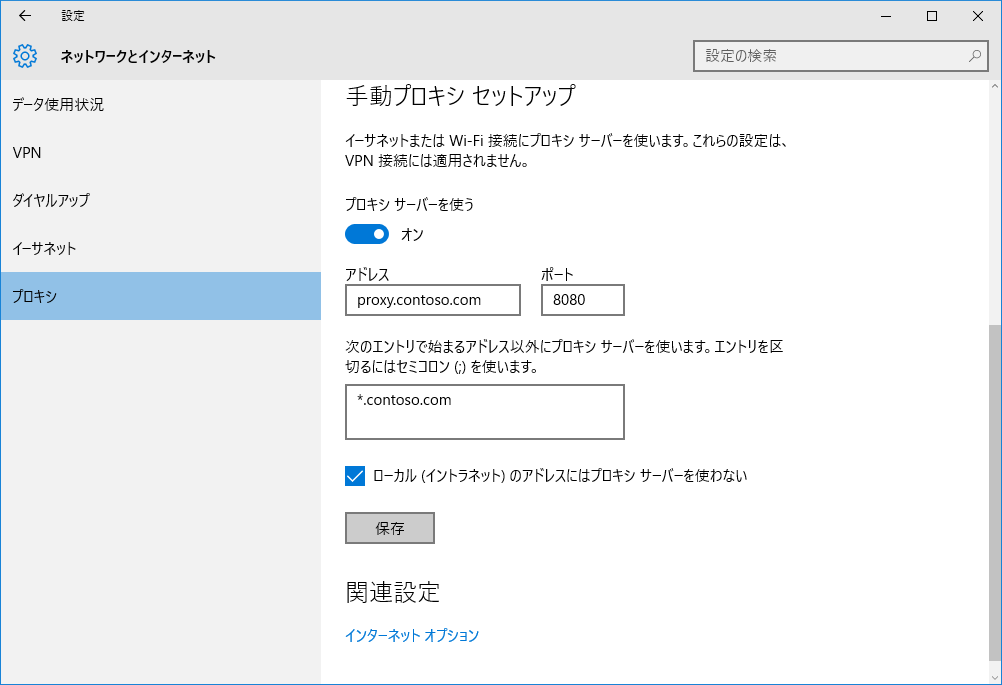The image size is (1002, 685).
Task: Select VPN in the sidebar
Action: 27,152
